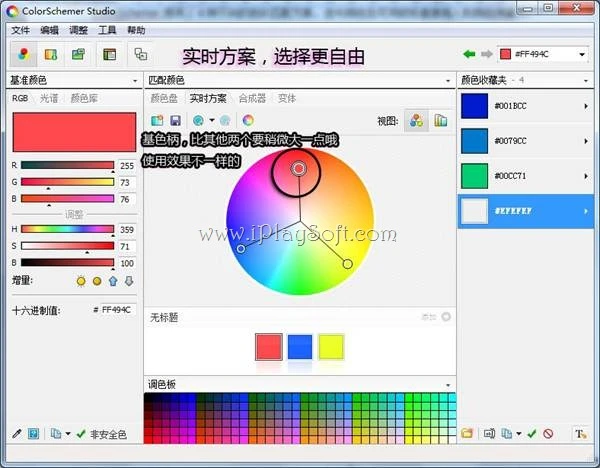Image resolution: width=600 pixels, height=468 pixels.
Task: Go forward with the gray arrow
Action: (x=486, y=54)
